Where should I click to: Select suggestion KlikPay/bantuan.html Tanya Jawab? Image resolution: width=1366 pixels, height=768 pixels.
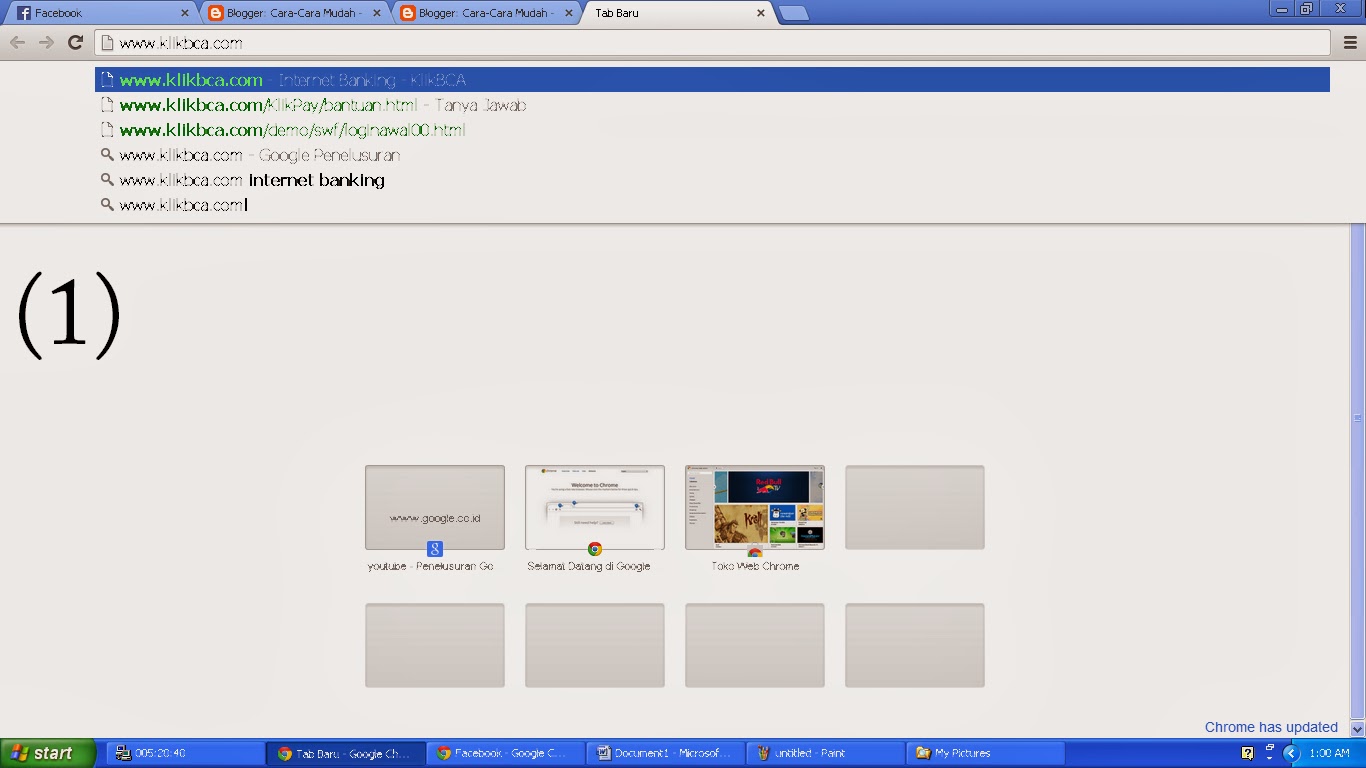click(x=712, y=105)
